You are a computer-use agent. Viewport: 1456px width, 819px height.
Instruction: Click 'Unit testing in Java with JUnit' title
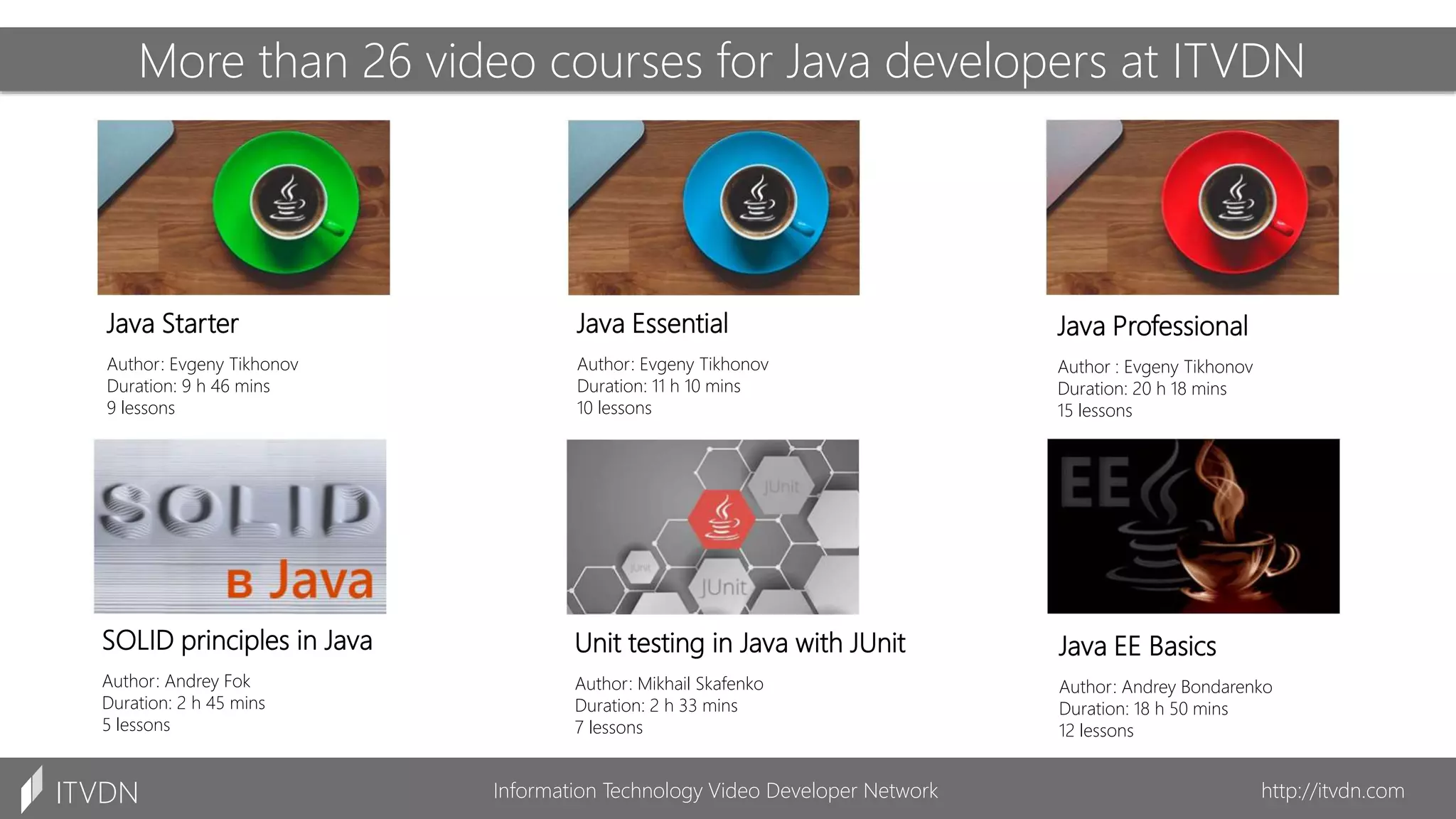point(740,643)
